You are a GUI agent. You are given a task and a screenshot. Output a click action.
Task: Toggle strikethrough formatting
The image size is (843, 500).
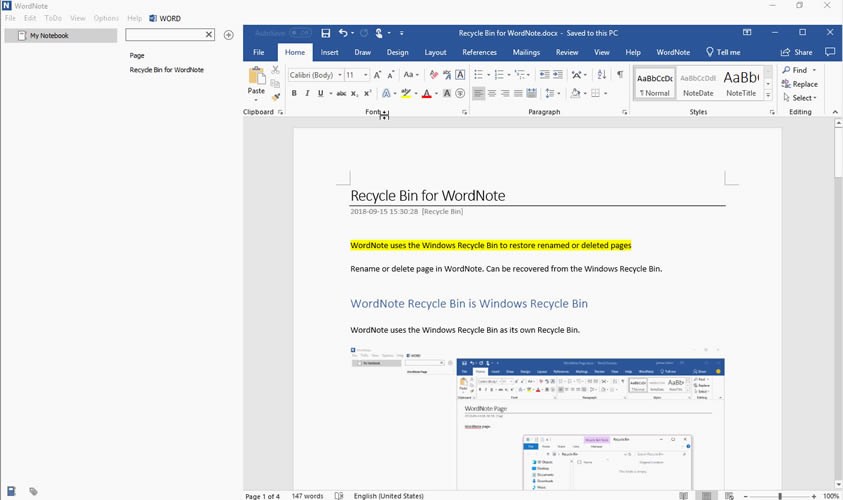click(341, 93)
